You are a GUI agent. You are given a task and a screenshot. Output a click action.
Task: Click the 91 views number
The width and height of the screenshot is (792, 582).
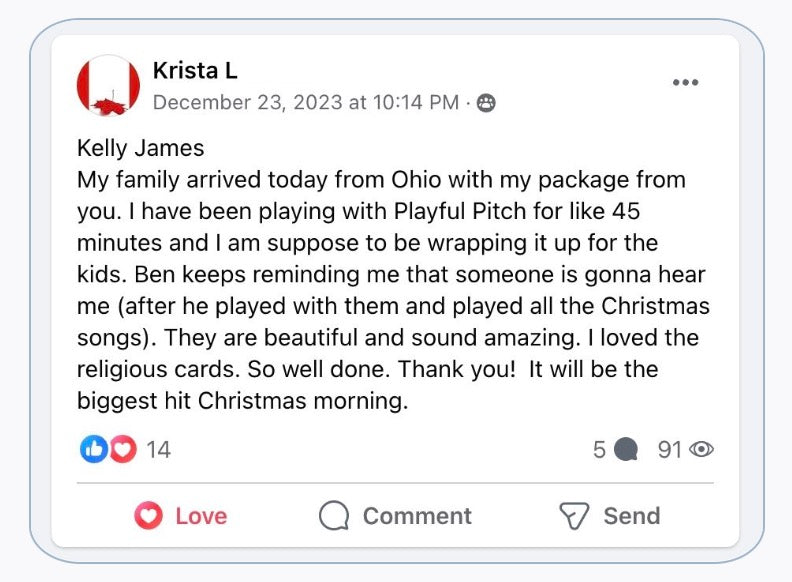[669, 450]
